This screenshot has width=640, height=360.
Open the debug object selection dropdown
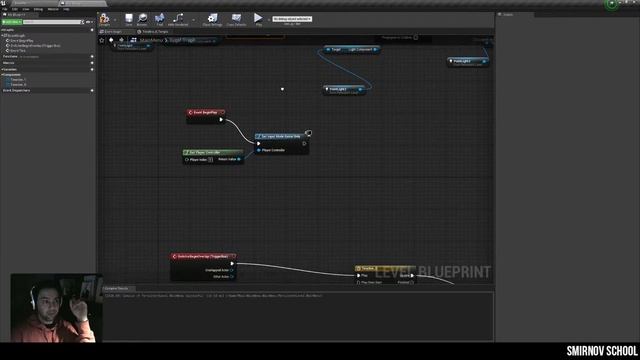point(292,19)
